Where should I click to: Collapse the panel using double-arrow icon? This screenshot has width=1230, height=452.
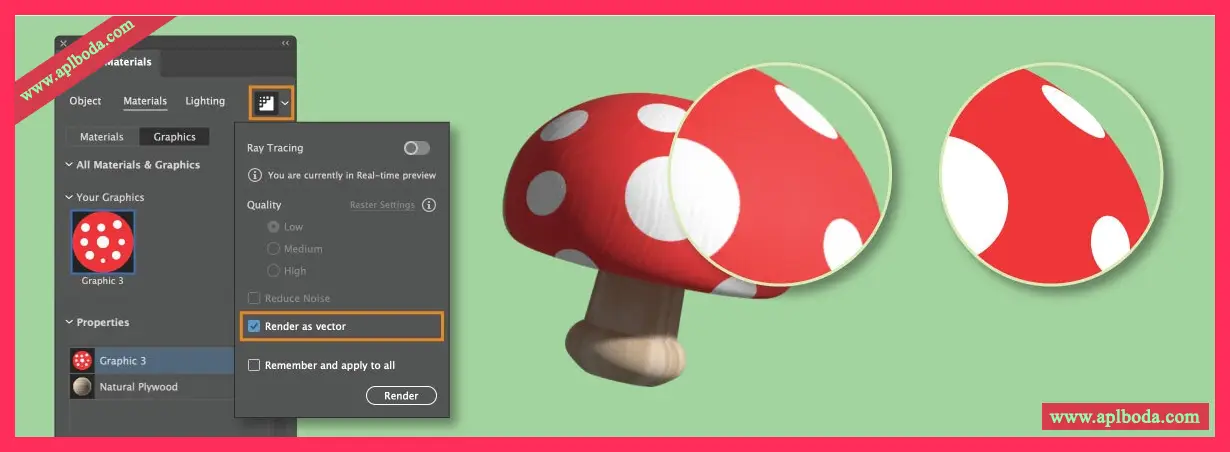tap(285, 43)
